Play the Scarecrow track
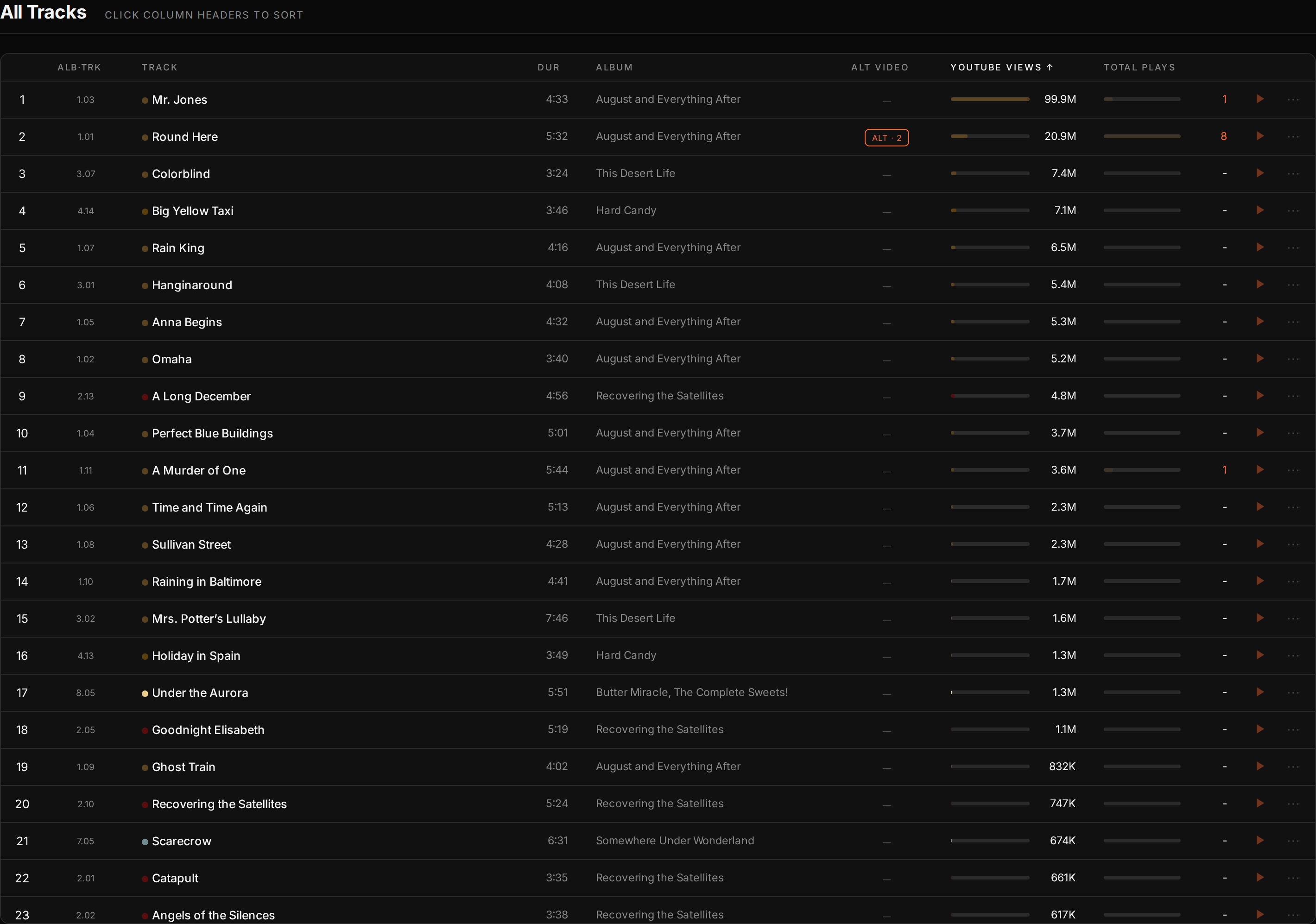The width and height of the screenshot is (1316, 924). [x=1260, y=840]
